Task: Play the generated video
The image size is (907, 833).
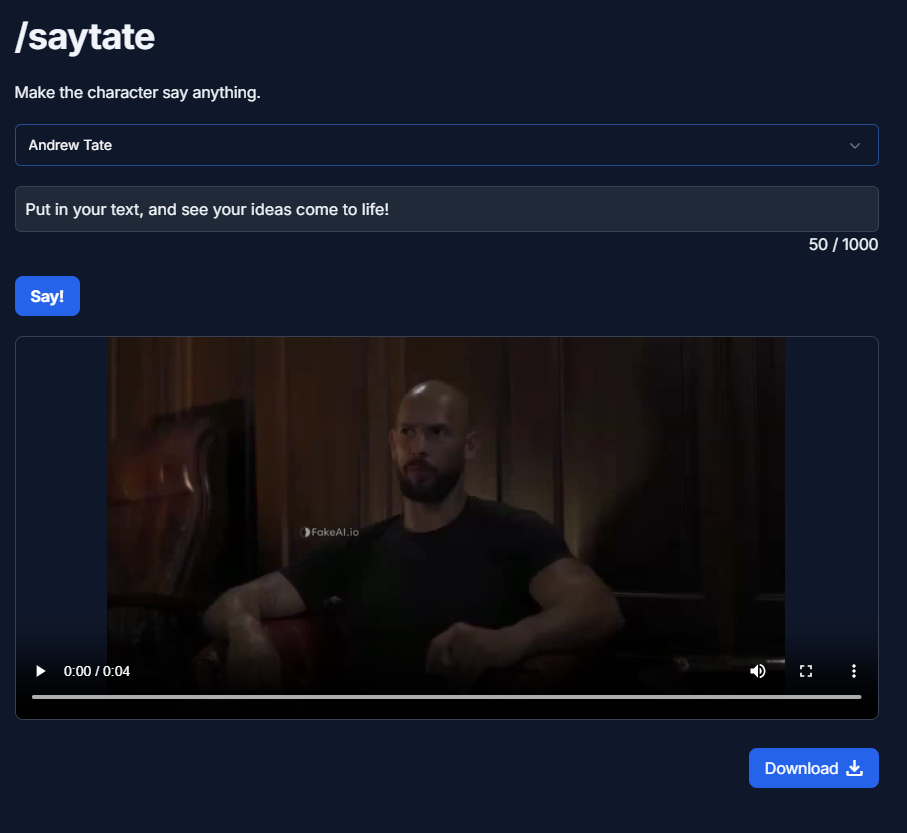Action: click(40, 671)
